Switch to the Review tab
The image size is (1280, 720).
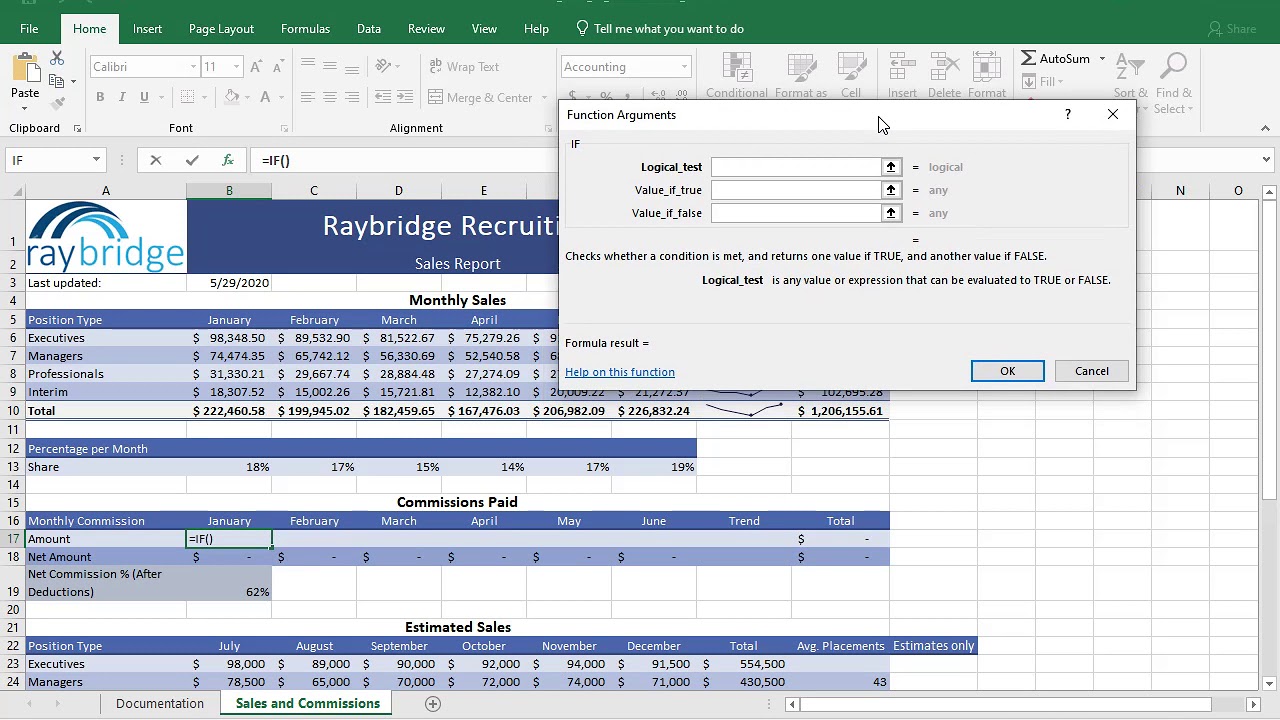coord(426,29)
